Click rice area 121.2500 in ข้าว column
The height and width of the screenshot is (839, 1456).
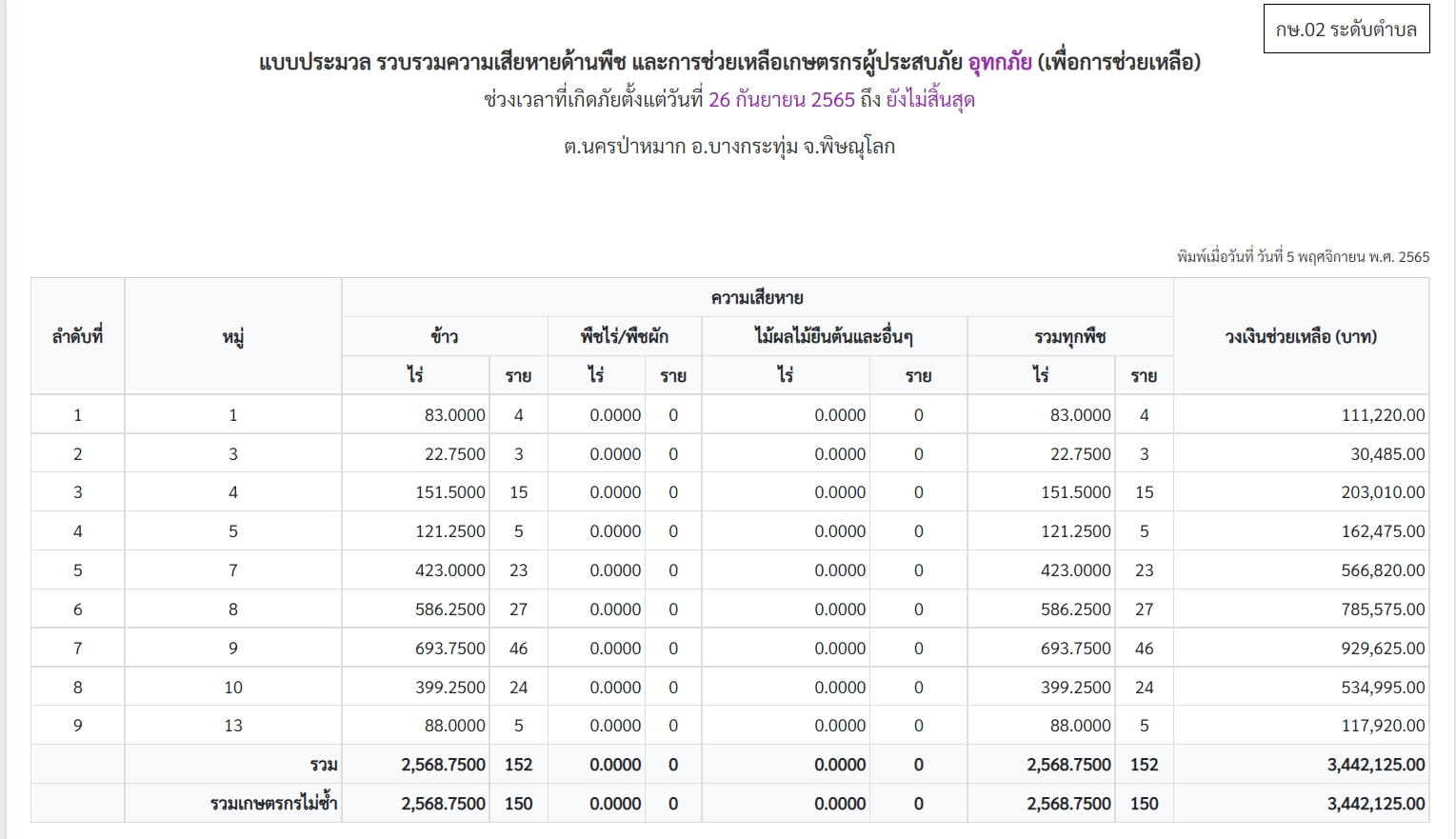450,531
